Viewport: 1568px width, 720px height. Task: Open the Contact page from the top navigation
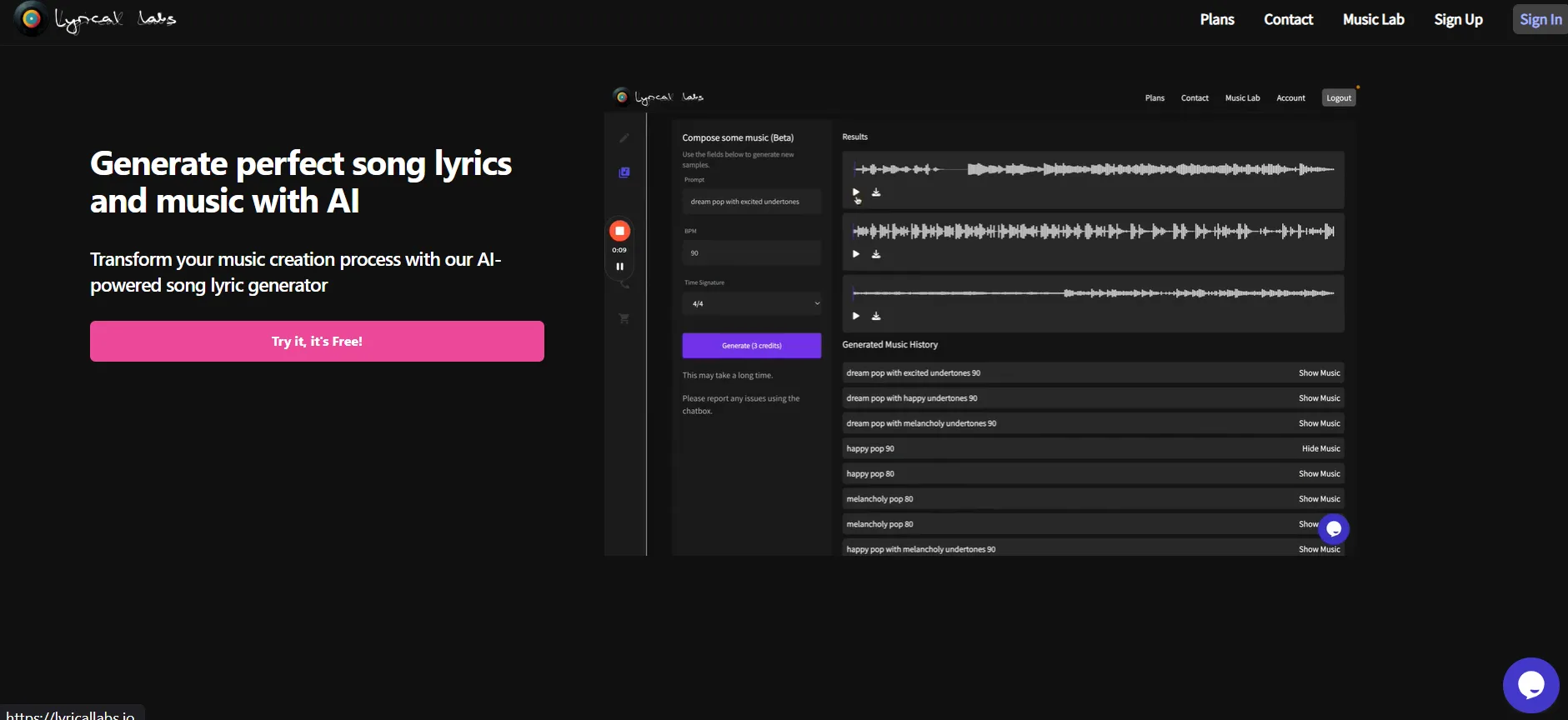1288,19
